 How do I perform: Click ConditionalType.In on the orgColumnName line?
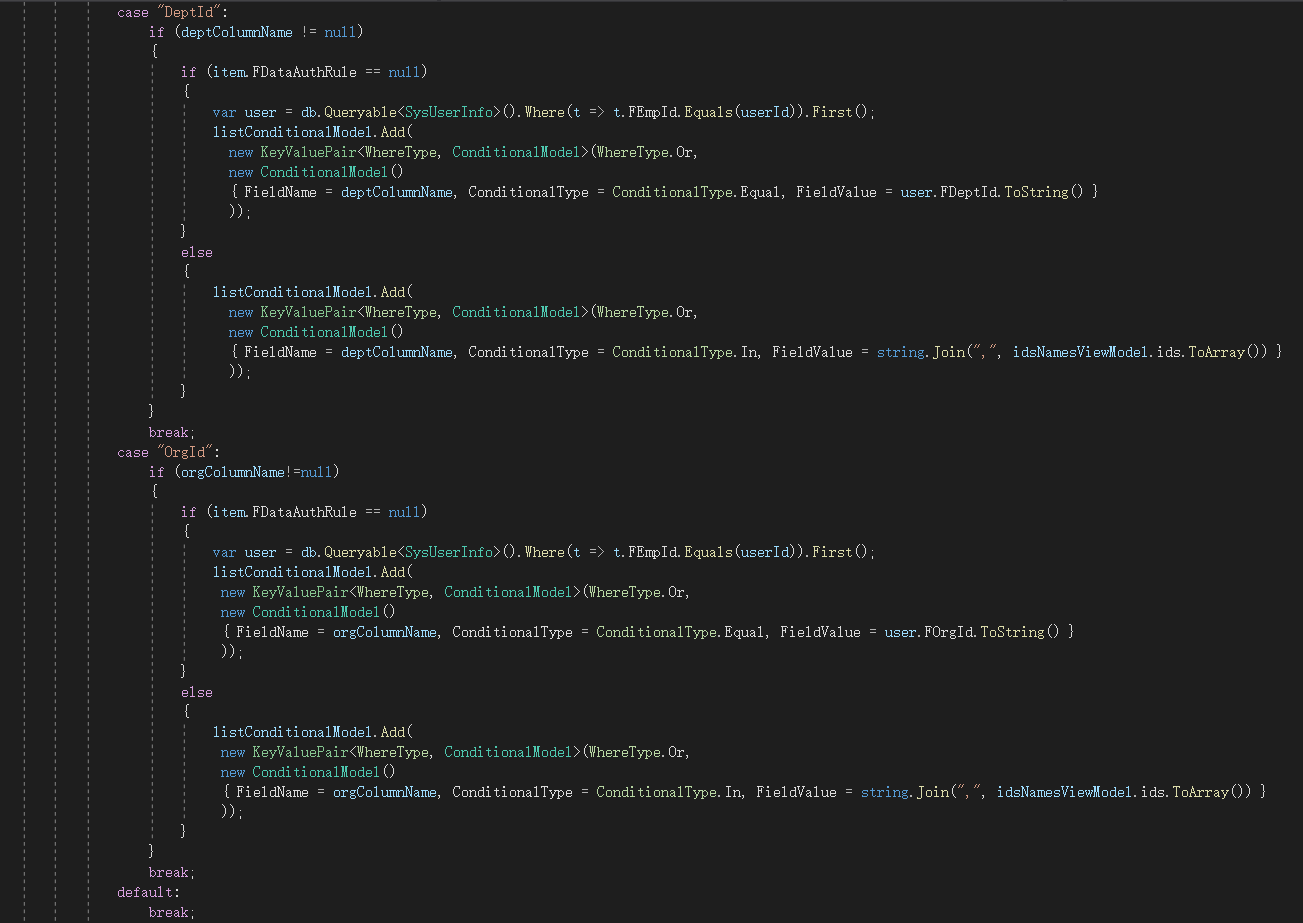pos(668,792)
